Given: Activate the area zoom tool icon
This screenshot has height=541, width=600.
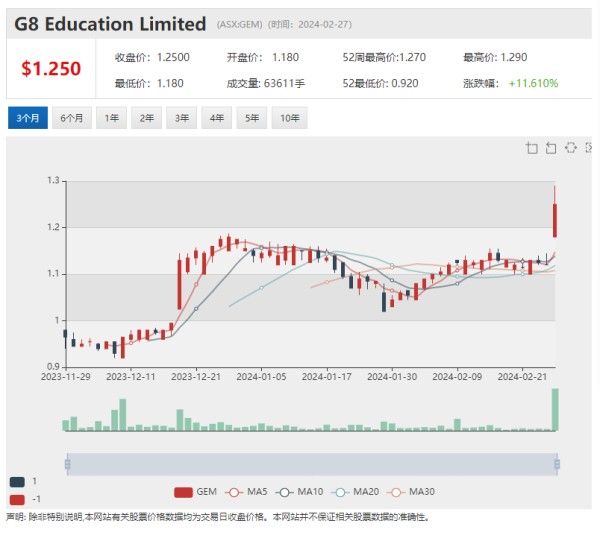Looking at the screenshot, I should coord(532,148).
